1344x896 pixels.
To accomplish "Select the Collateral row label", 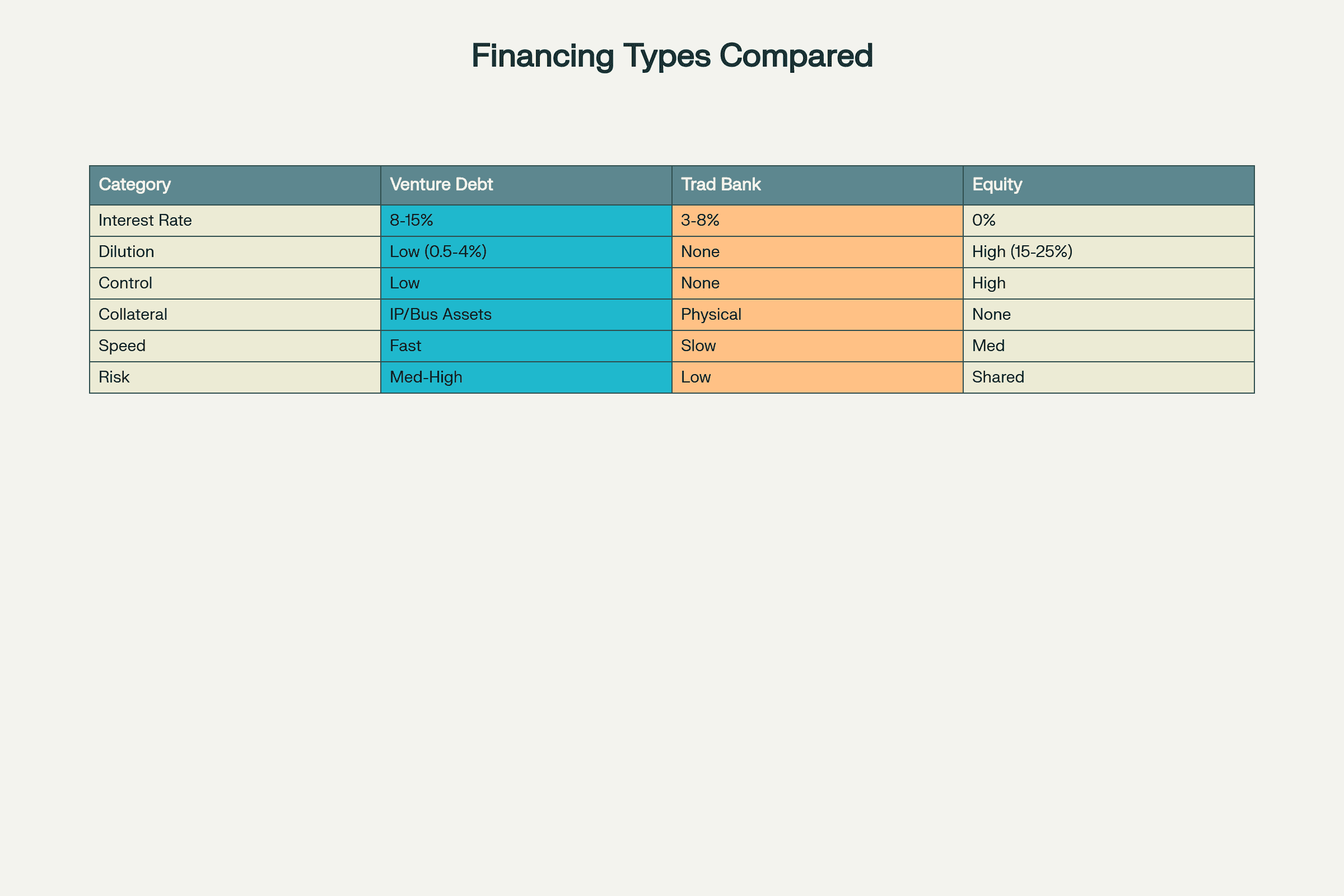I will 133,314.
